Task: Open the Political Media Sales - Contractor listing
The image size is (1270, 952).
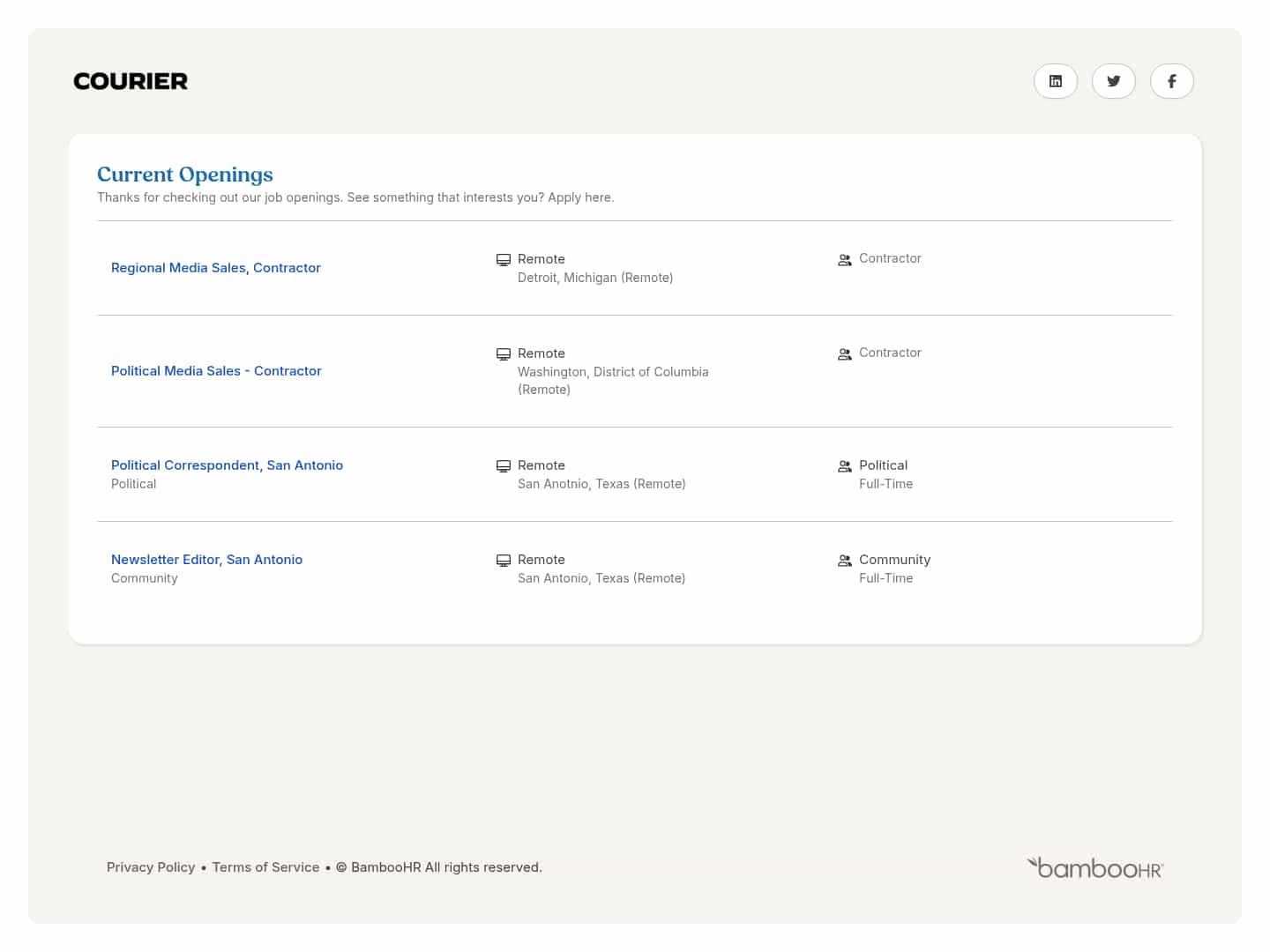Action: coord(216,370)
